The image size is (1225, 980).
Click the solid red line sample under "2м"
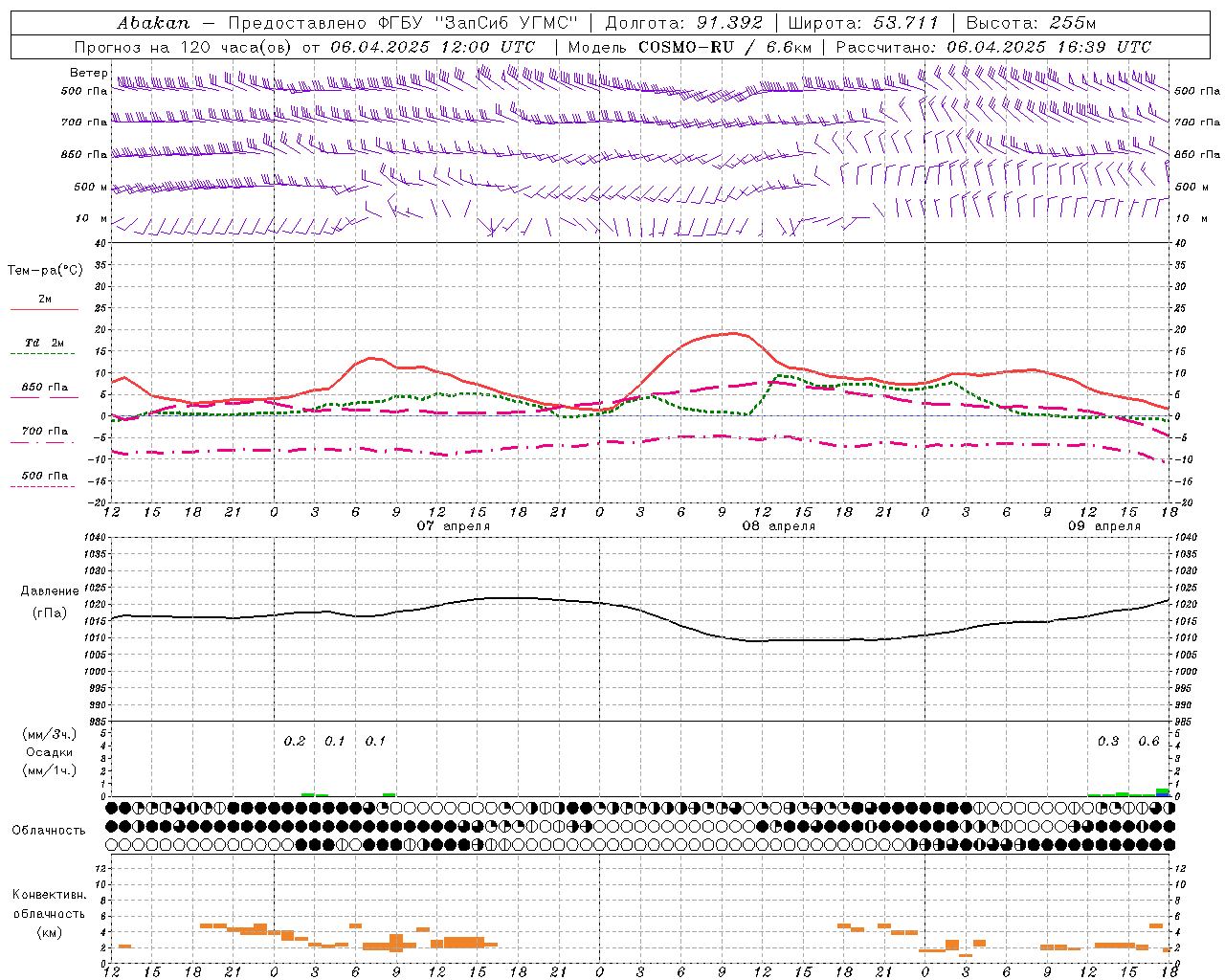point(43,310)
